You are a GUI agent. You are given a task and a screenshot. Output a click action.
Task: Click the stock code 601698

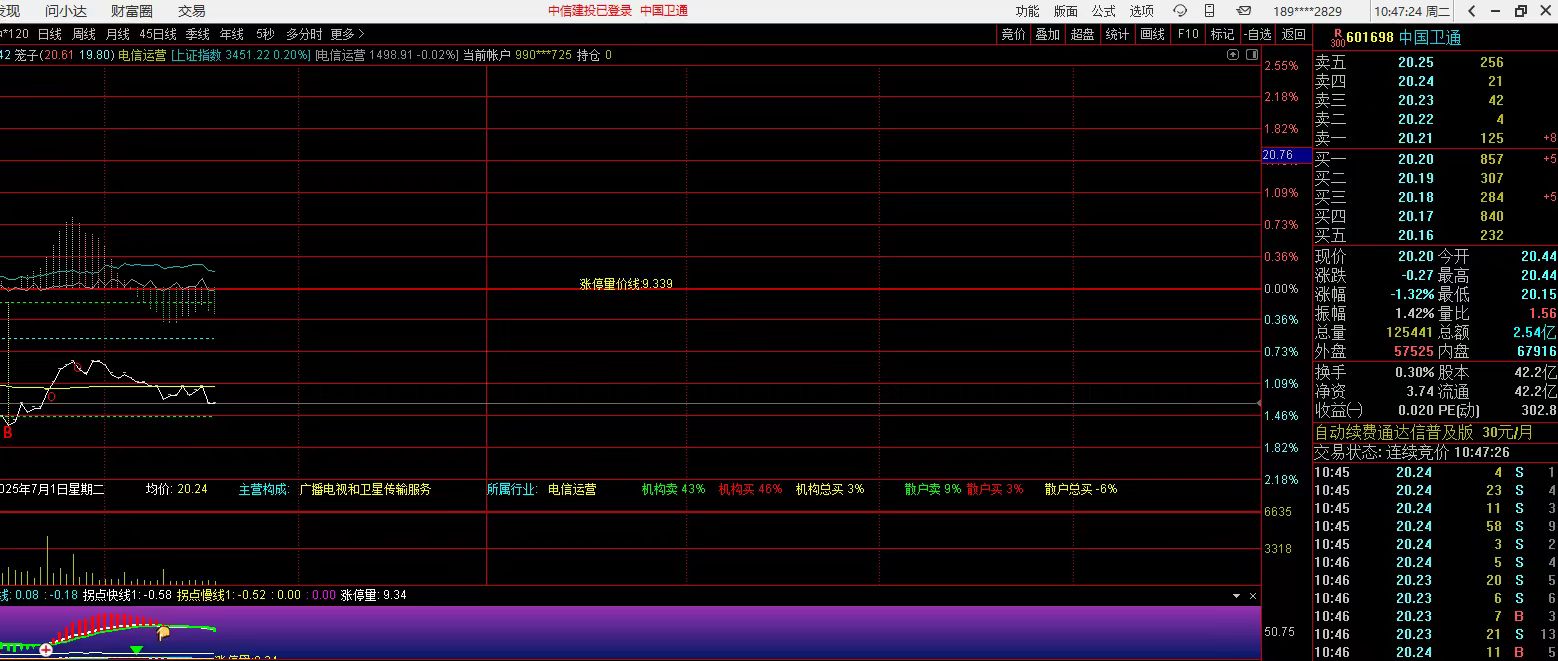[1370, 38]
